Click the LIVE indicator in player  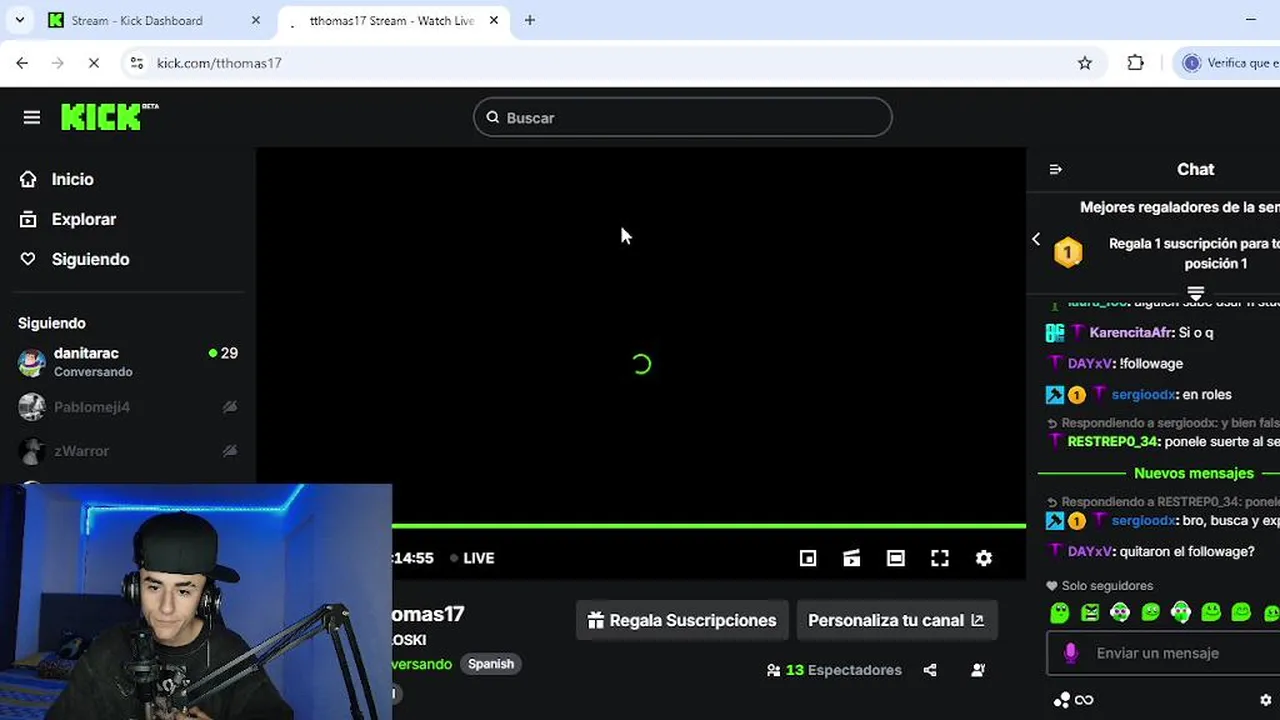point(472,558)
